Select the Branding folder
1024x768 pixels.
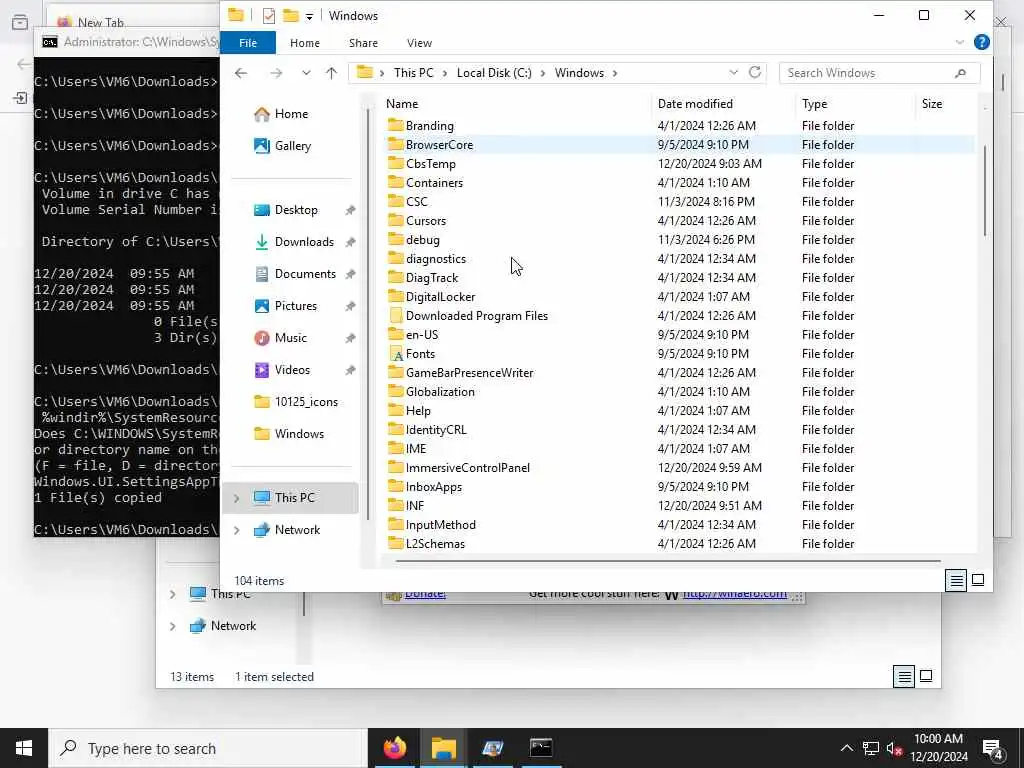[429, 125]
